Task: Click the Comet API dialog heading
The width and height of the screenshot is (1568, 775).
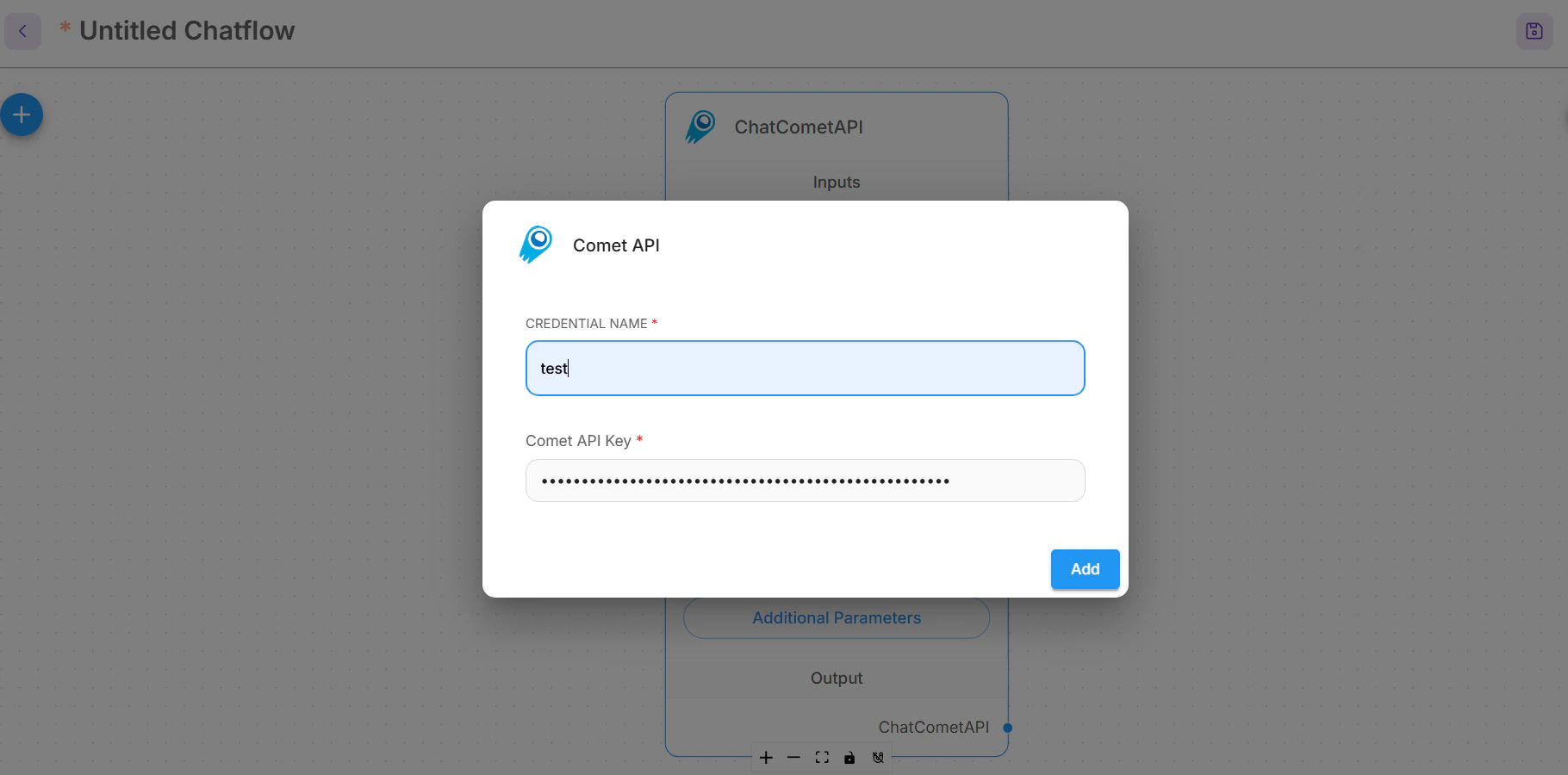Action: pos(616,245)
